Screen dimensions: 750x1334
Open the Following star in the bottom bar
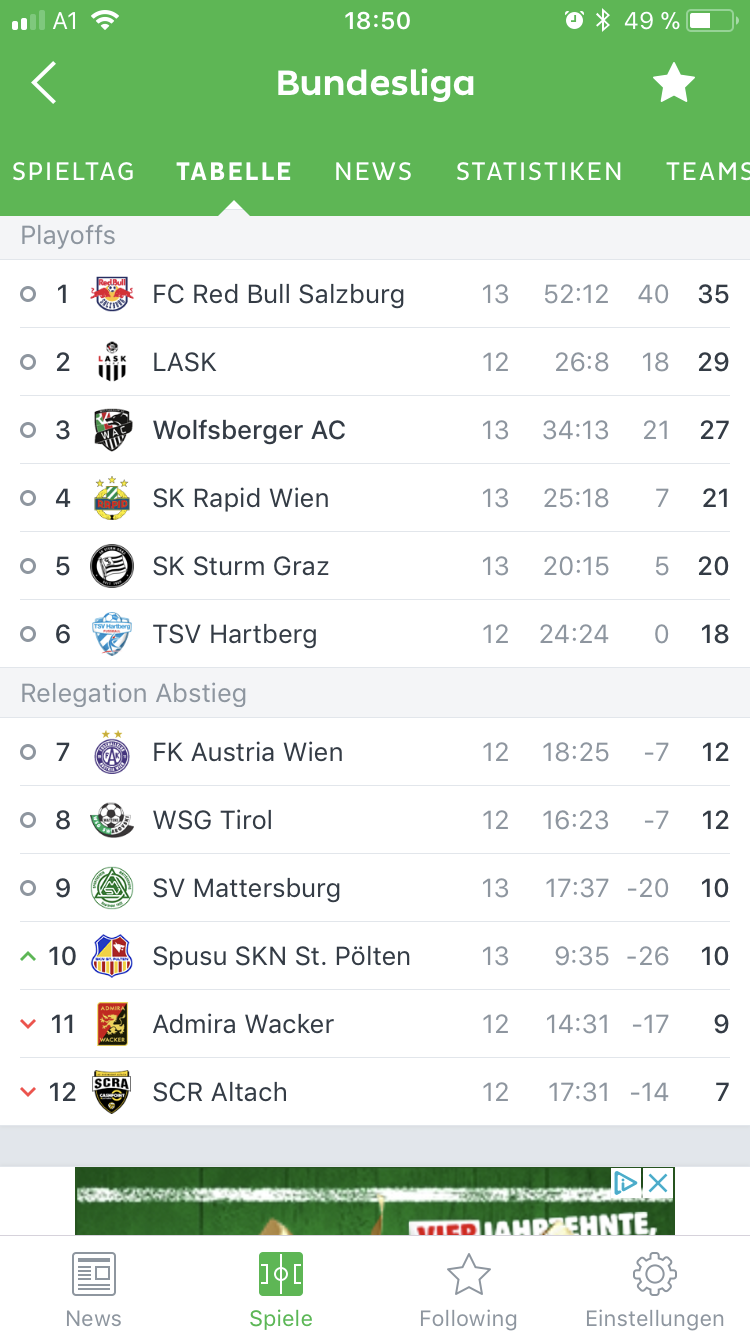pos(468,1291)
